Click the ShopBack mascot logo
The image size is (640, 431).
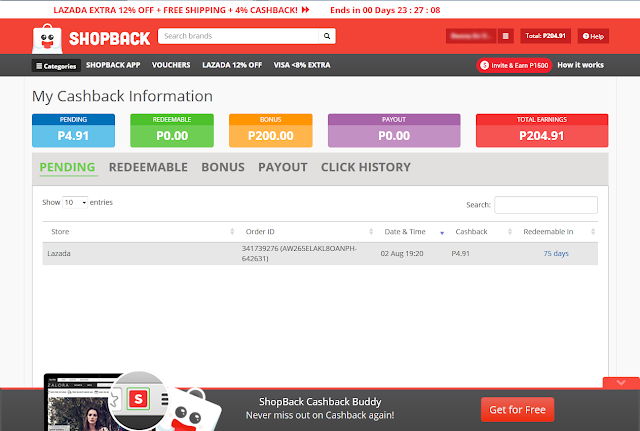(x=47, y=39)
